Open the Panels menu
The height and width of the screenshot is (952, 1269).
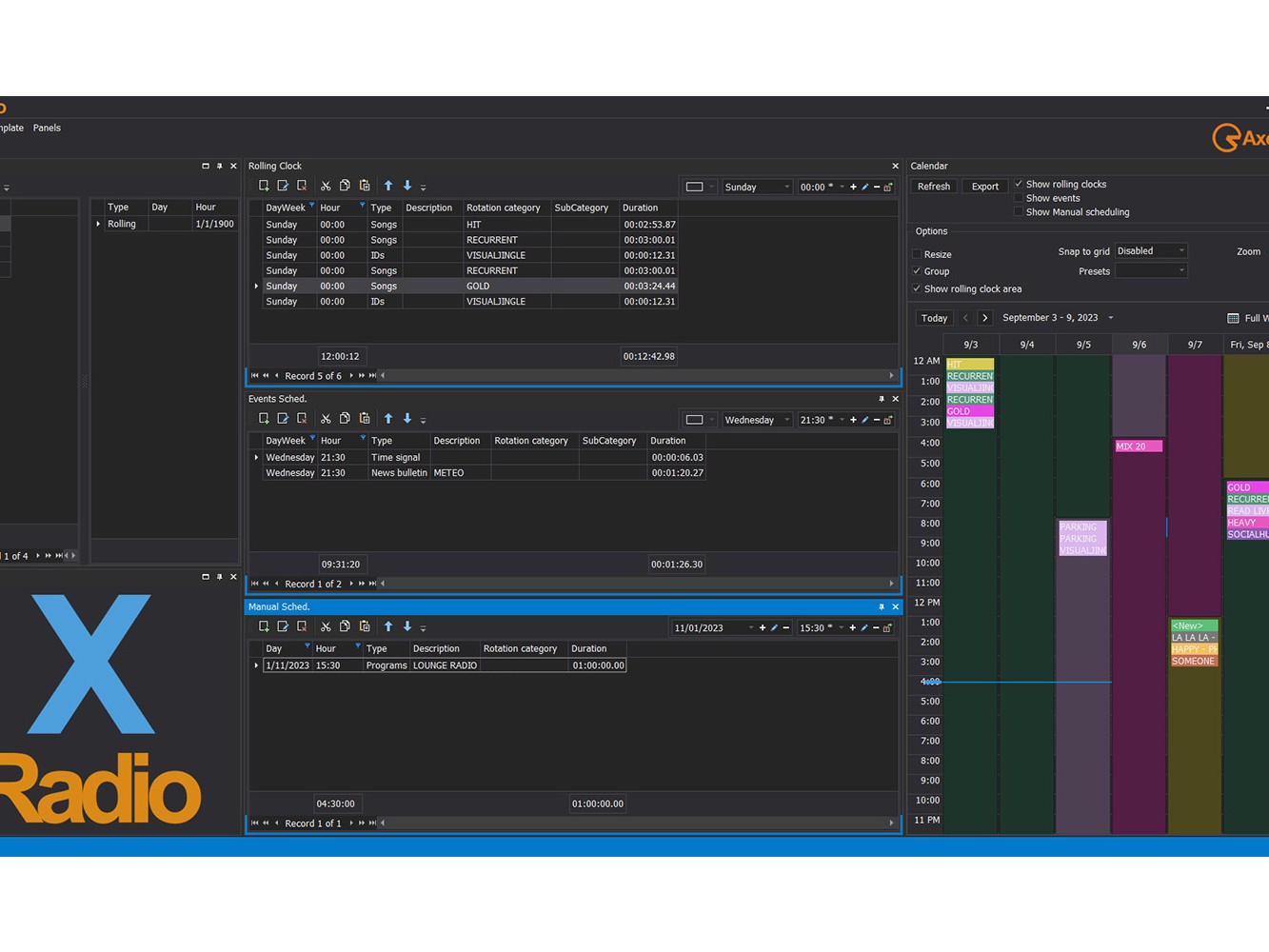[x=47, y=128]
